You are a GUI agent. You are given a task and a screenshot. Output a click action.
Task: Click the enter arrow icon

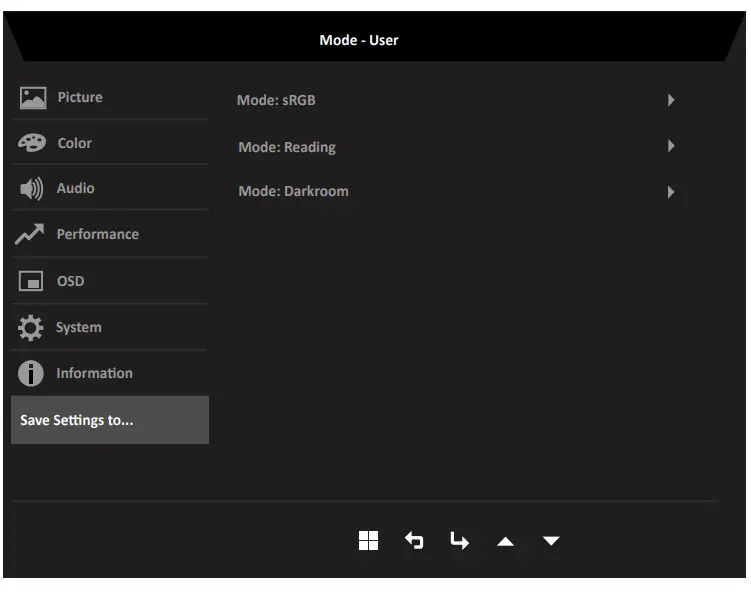459,541
